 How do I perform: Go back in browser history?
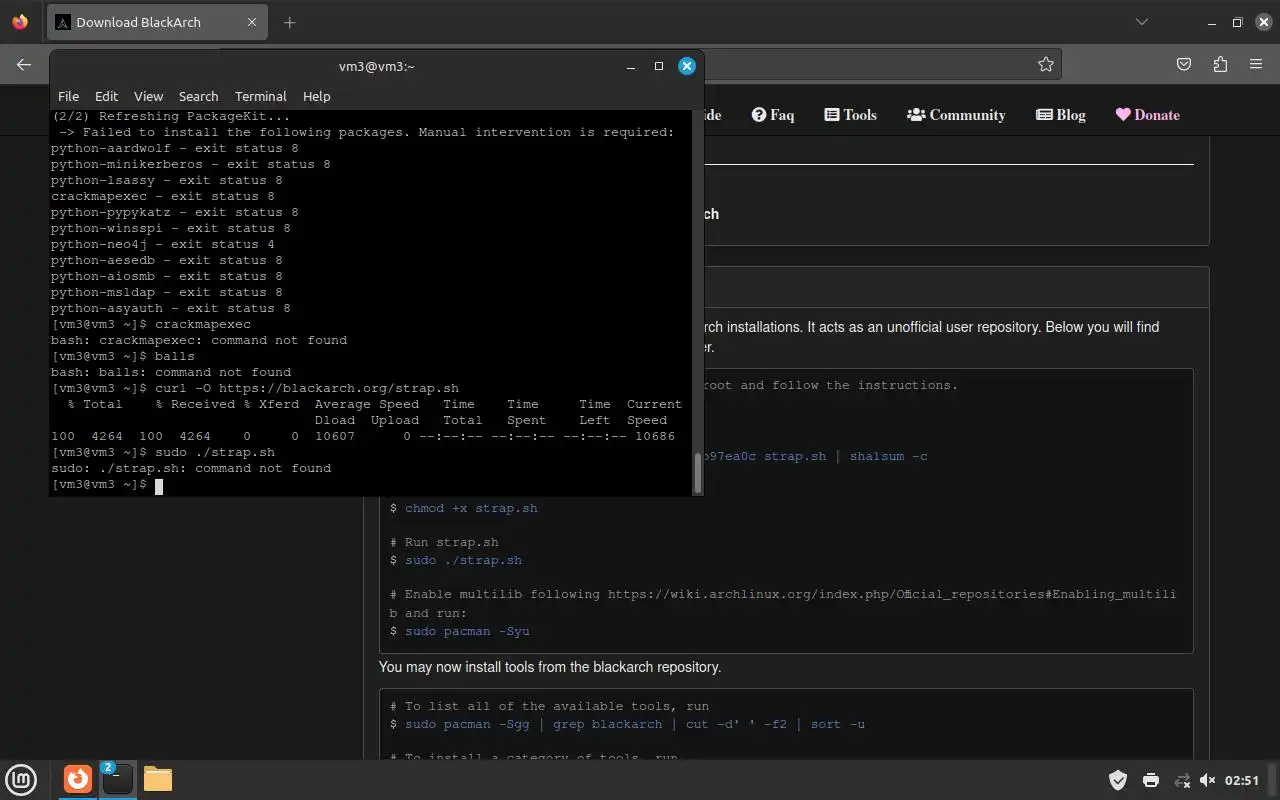24,64
